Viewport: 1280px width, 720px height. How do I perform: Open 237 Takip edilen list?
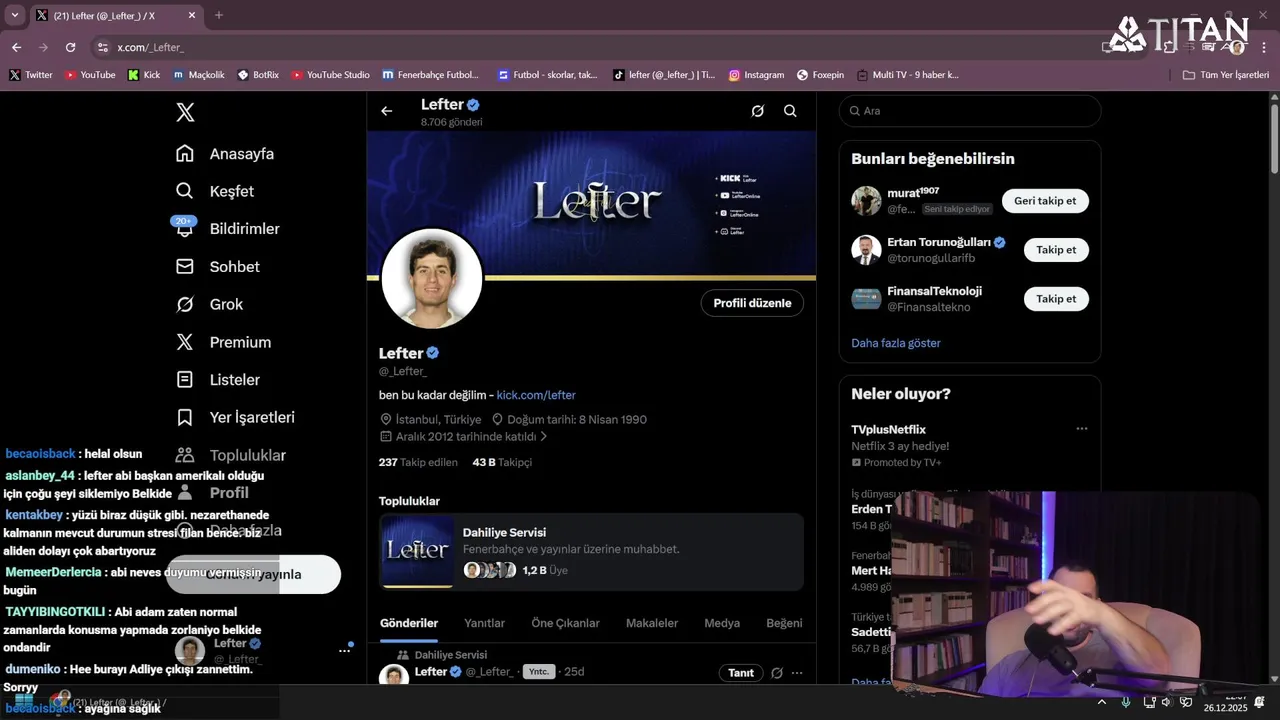coord(418,462)
